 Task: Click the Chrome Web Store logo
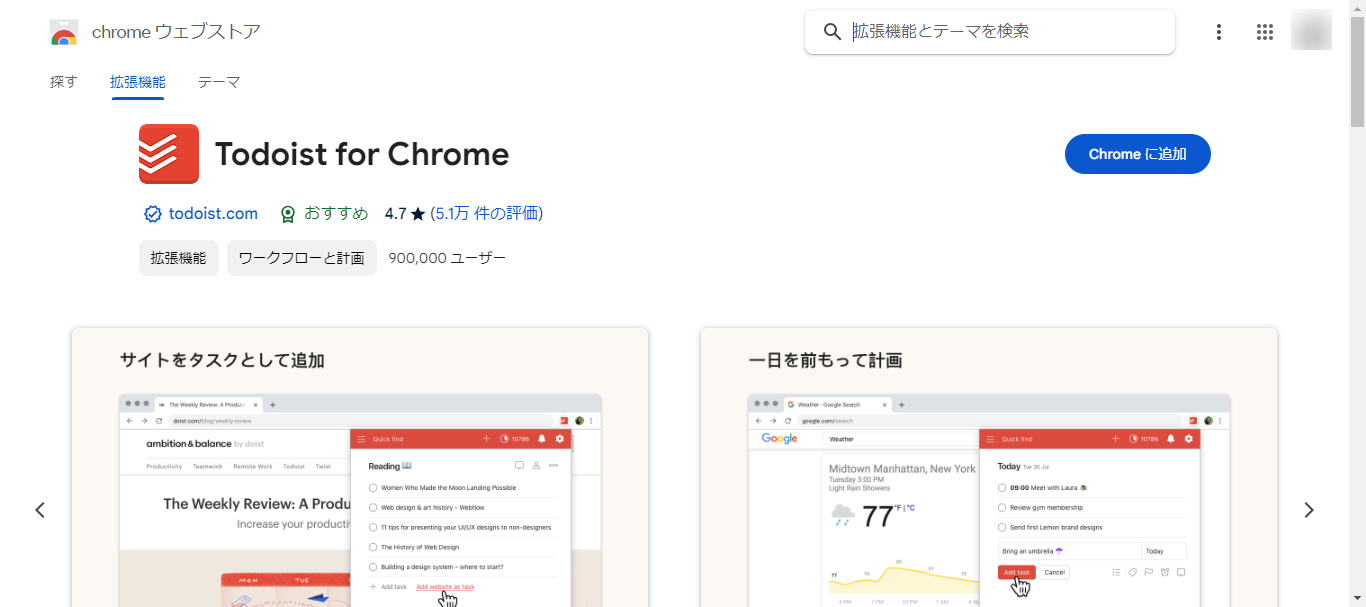coord(64,31)
